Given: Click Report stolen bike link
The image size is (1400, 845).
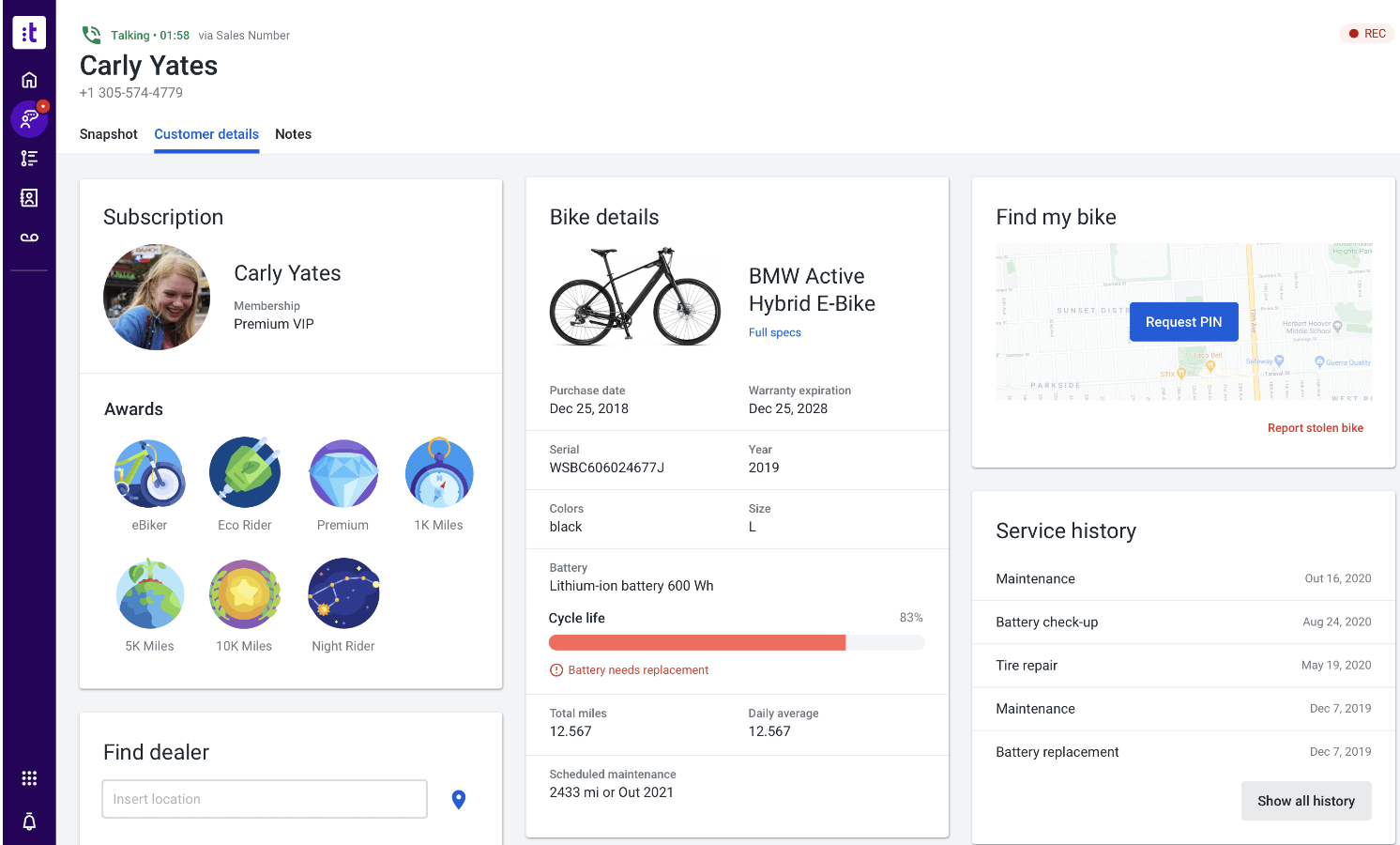Looking at the screenshot, I should [x=1316, y=428].
